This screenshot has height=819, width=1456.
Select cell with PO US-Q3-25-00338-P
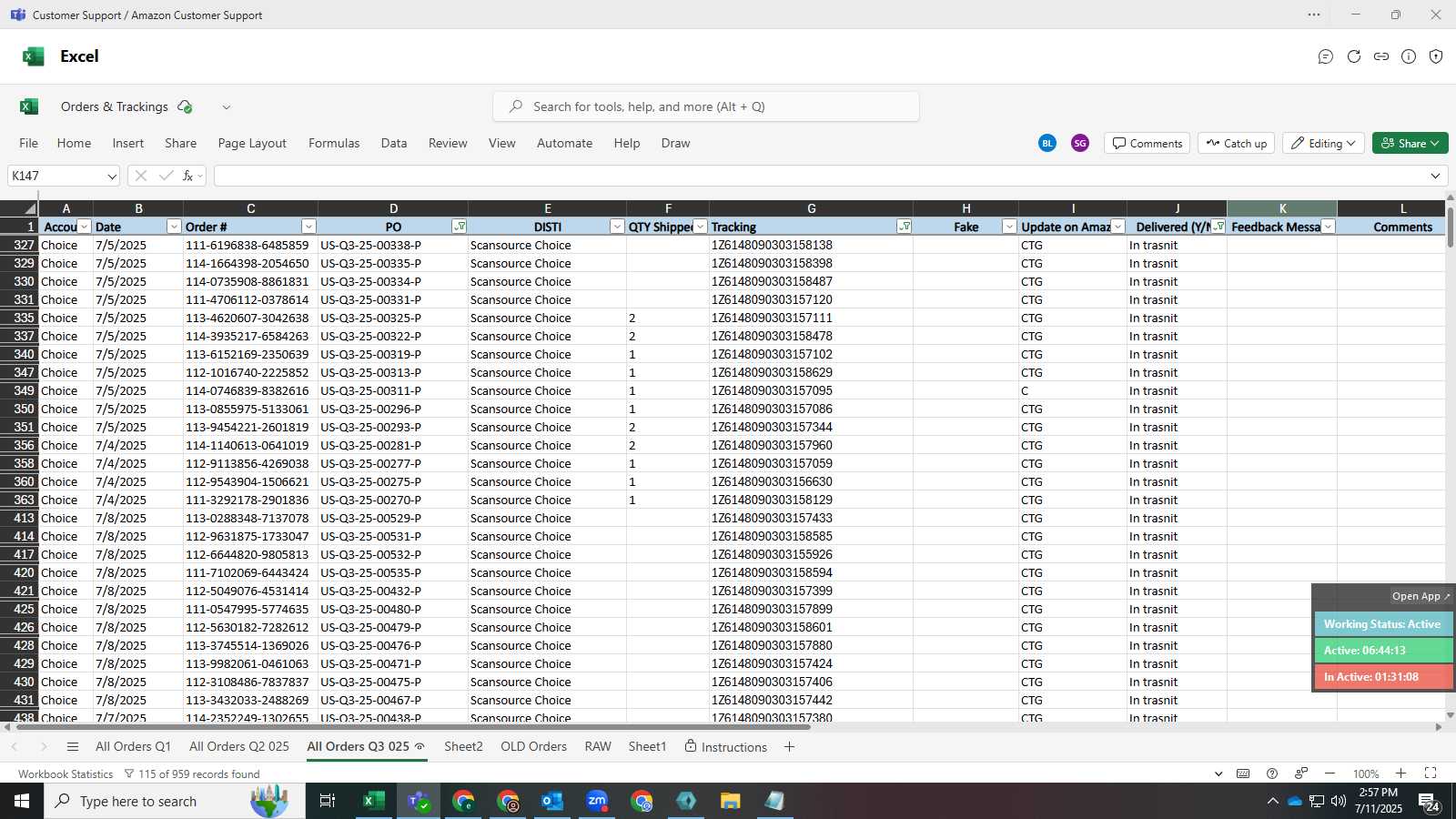[x=393, y=245]
